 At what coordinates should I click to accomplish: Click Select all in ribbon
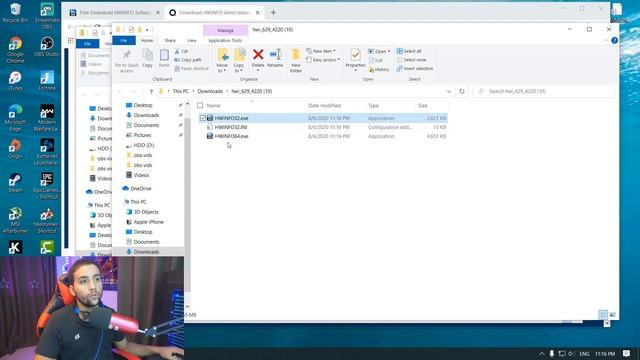409,51
